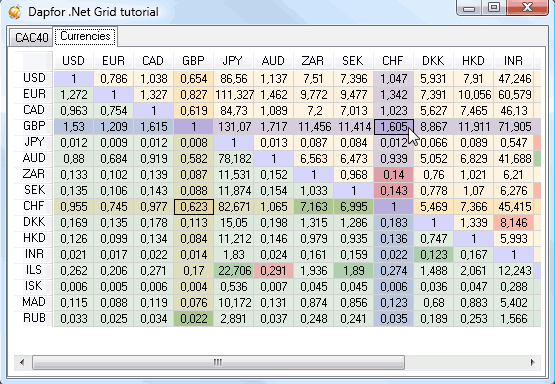Image resolution: width=555 pixels, height=384 pixels.
Task: Click cell 45,415 in CHF row
Action: [x=514, y=207]
